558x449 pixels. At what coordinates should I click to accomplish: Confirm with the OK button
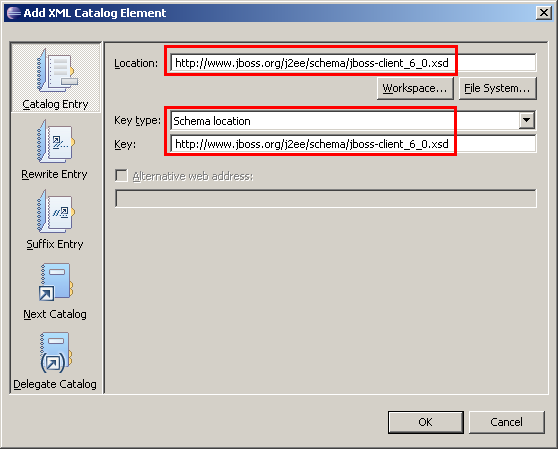pos(426,422)
